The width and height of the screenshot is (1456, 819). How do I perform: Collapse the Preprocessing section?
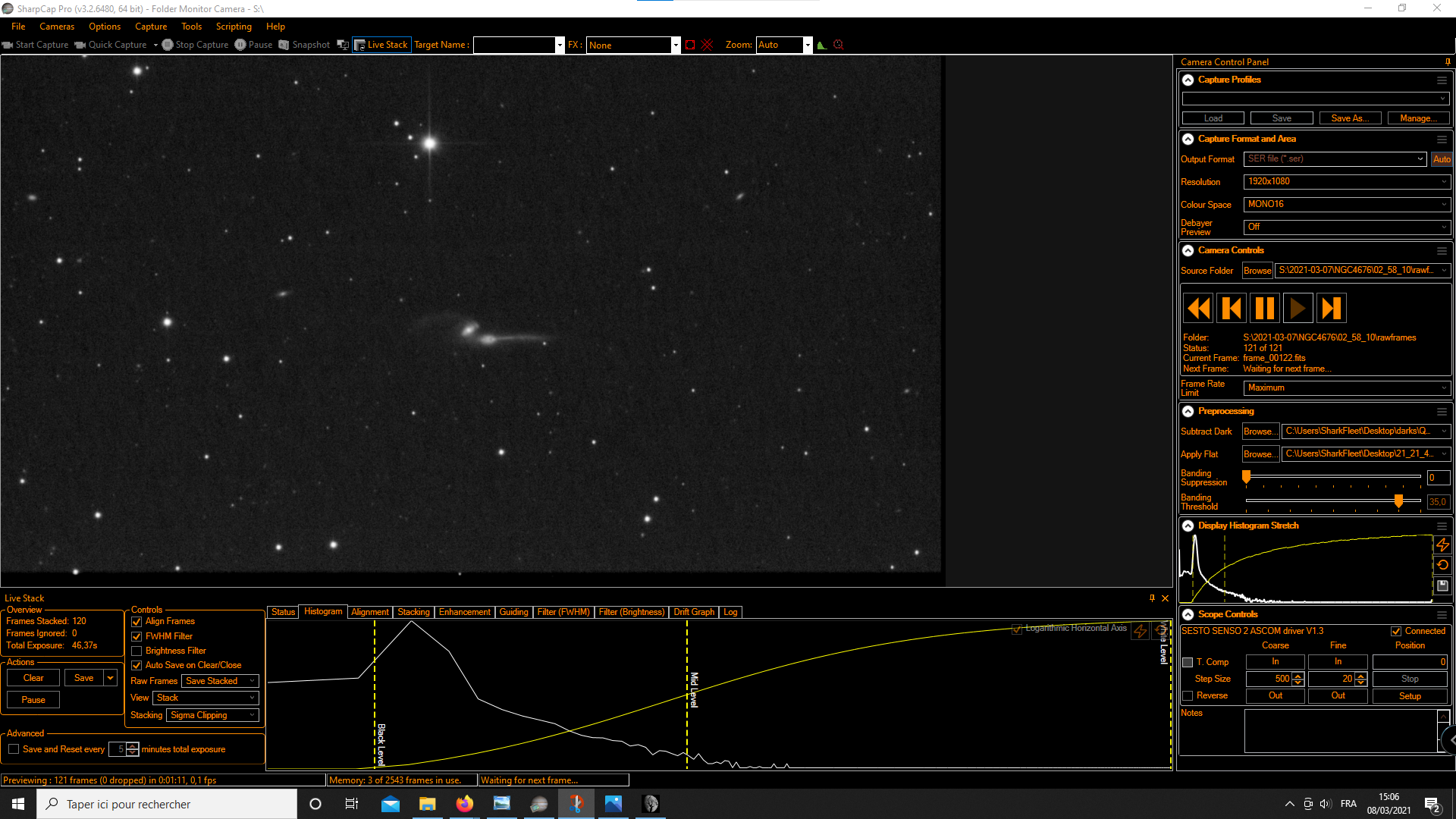1188,411
